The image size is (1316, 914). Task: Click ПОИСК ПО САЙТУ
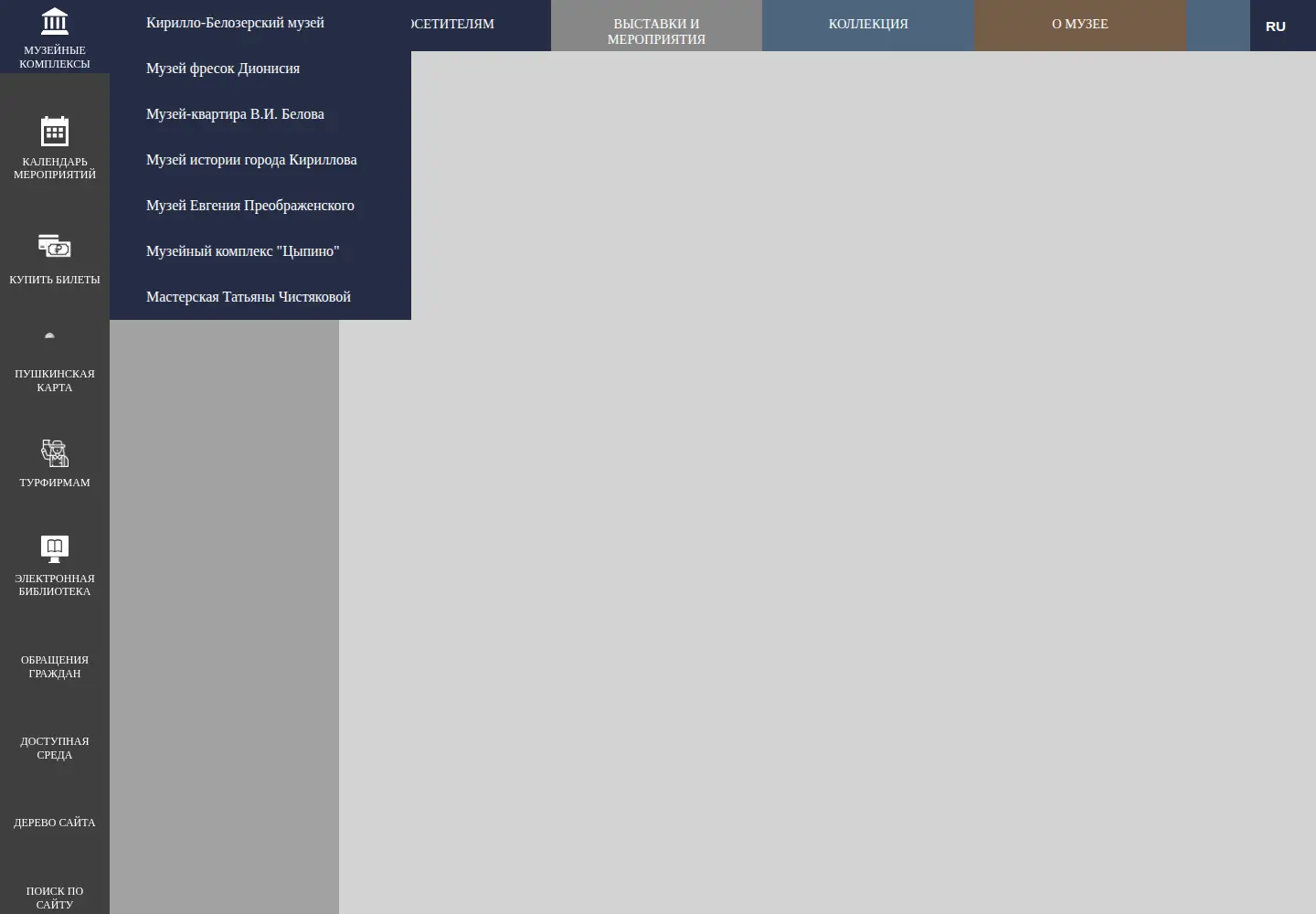pos(55,898)
